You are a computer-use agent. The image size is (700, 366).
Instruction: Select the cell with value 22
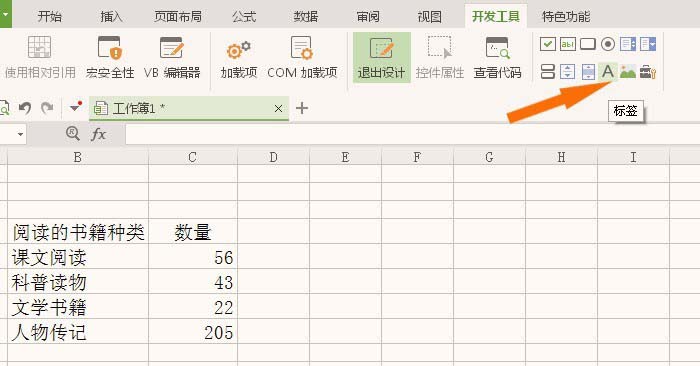tap(192, 307)
